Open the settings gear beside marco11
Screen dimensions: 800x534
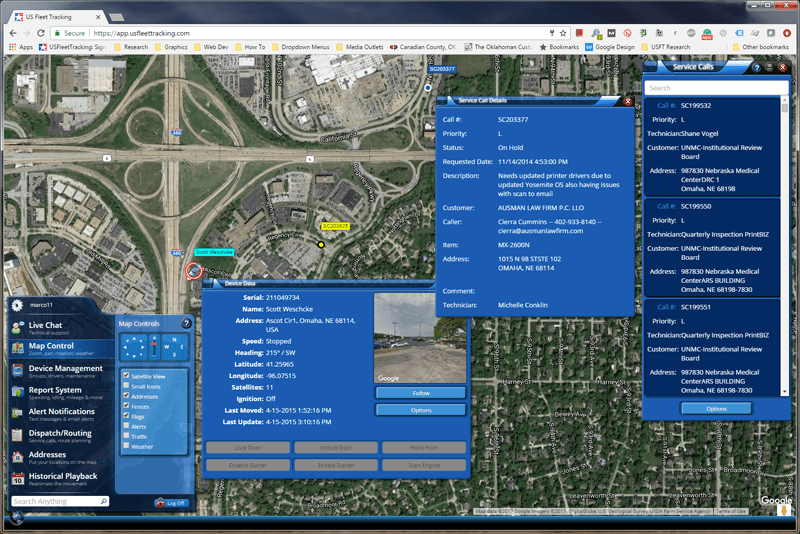[x=17, y=305]
